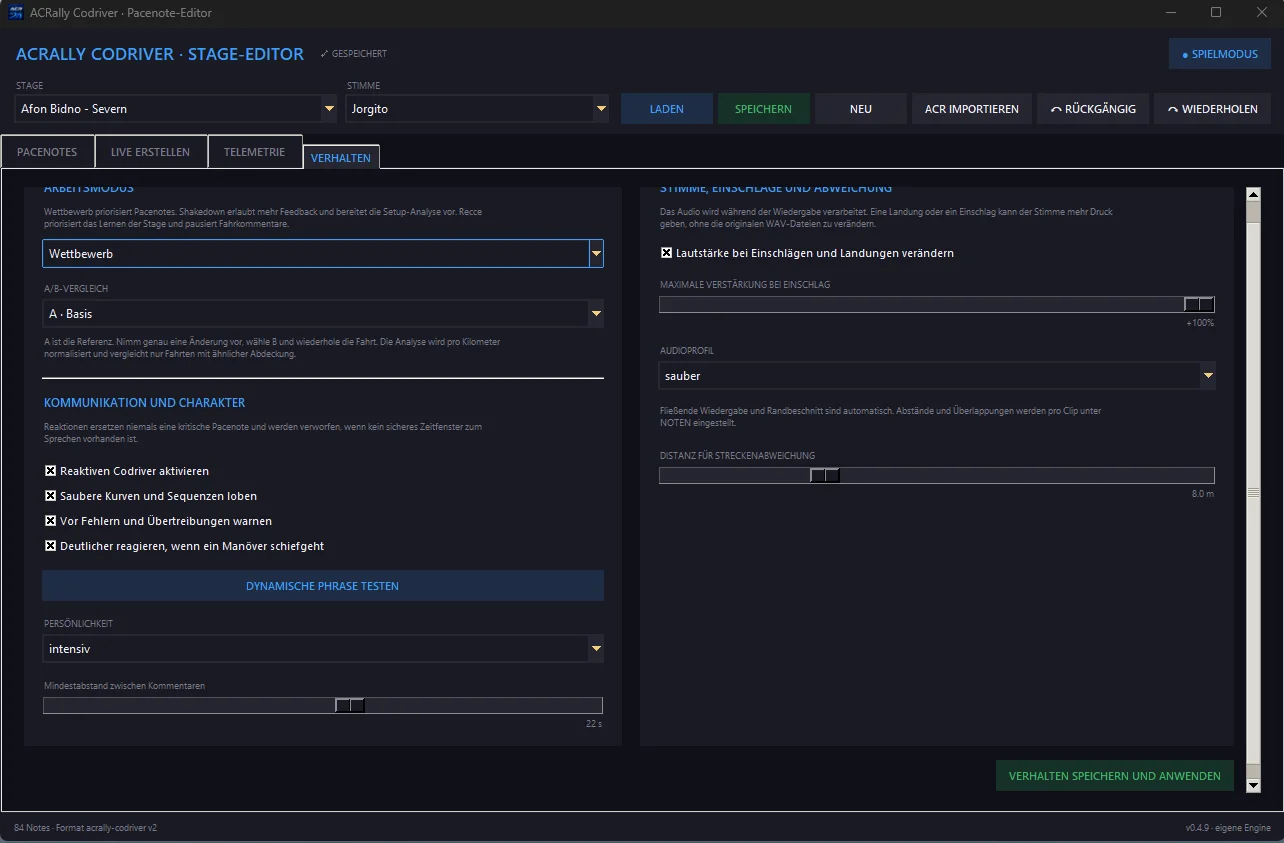Open the A/B-Vergleich dropdown showing A · Basis
This screenshot has width=1284, height=843.
pyautogui.click(x=322, y=314)
